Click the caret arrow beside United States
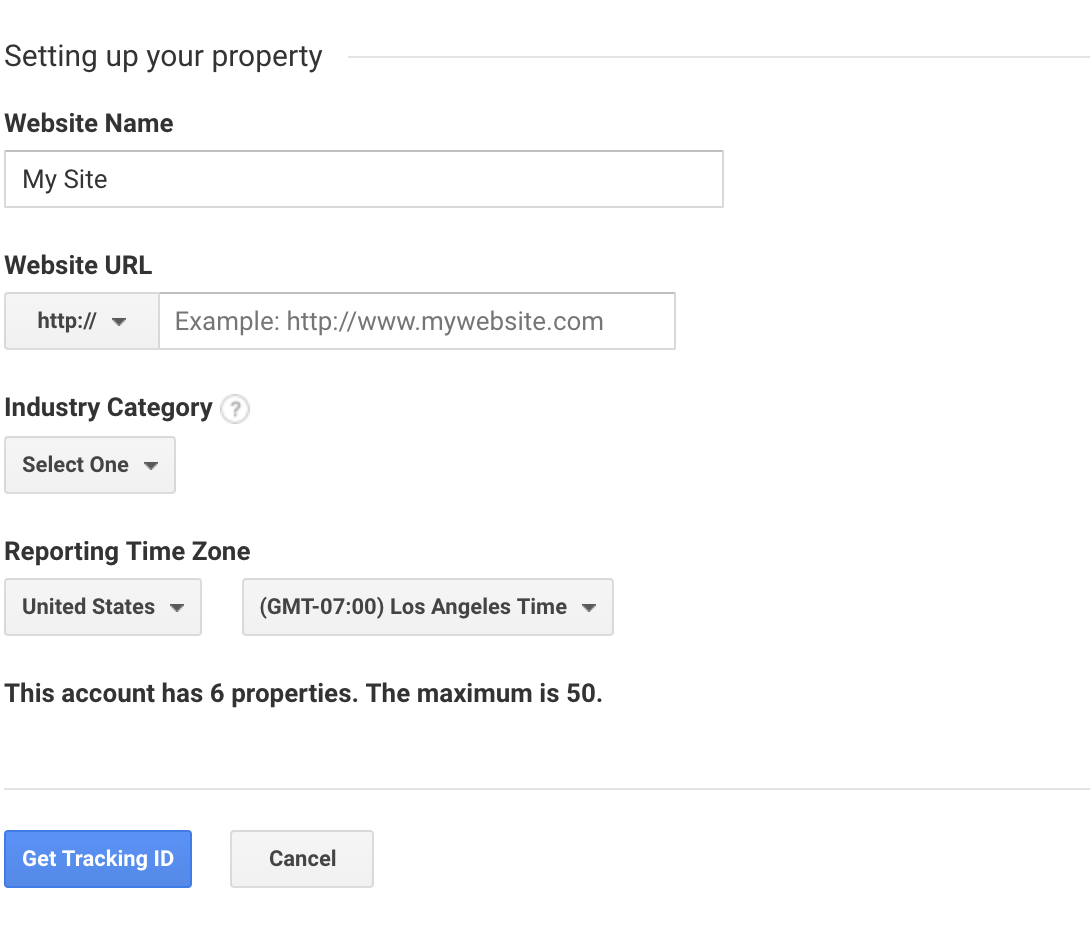 coord(177,607)
